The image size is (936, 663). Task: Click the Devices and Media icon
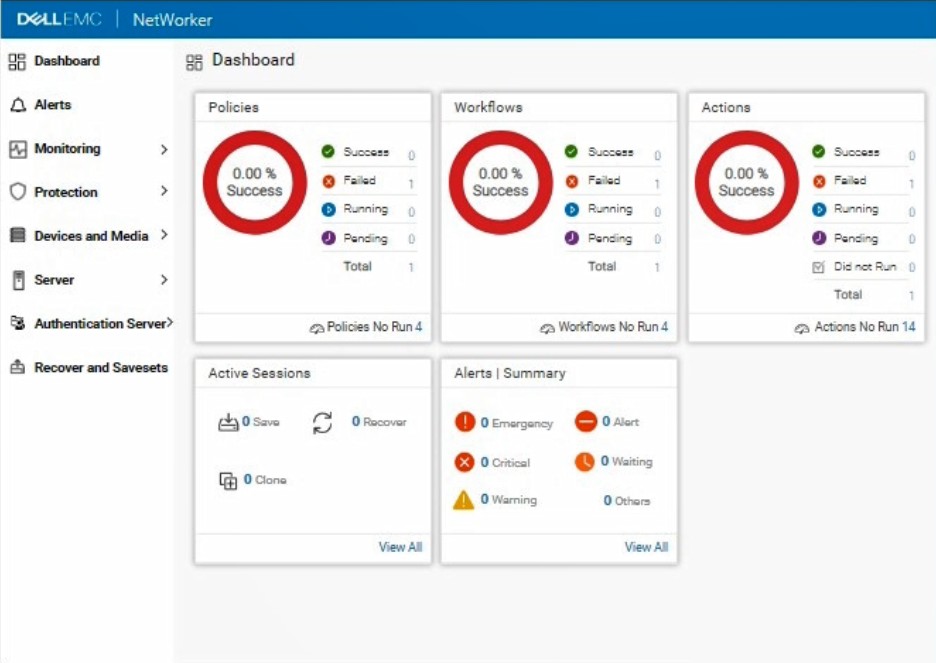click(18, 235)
